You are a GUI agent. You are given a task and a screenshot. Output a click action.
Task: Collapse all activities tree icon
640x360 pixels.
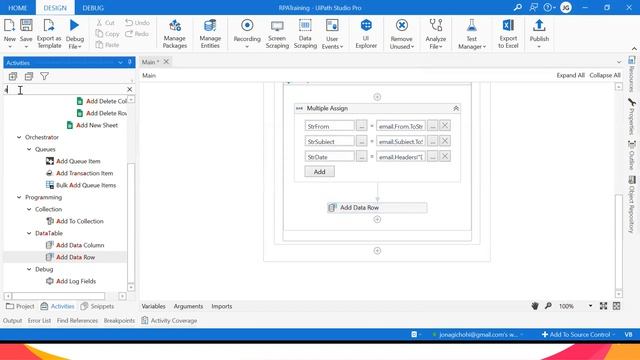tap(29, 76)
